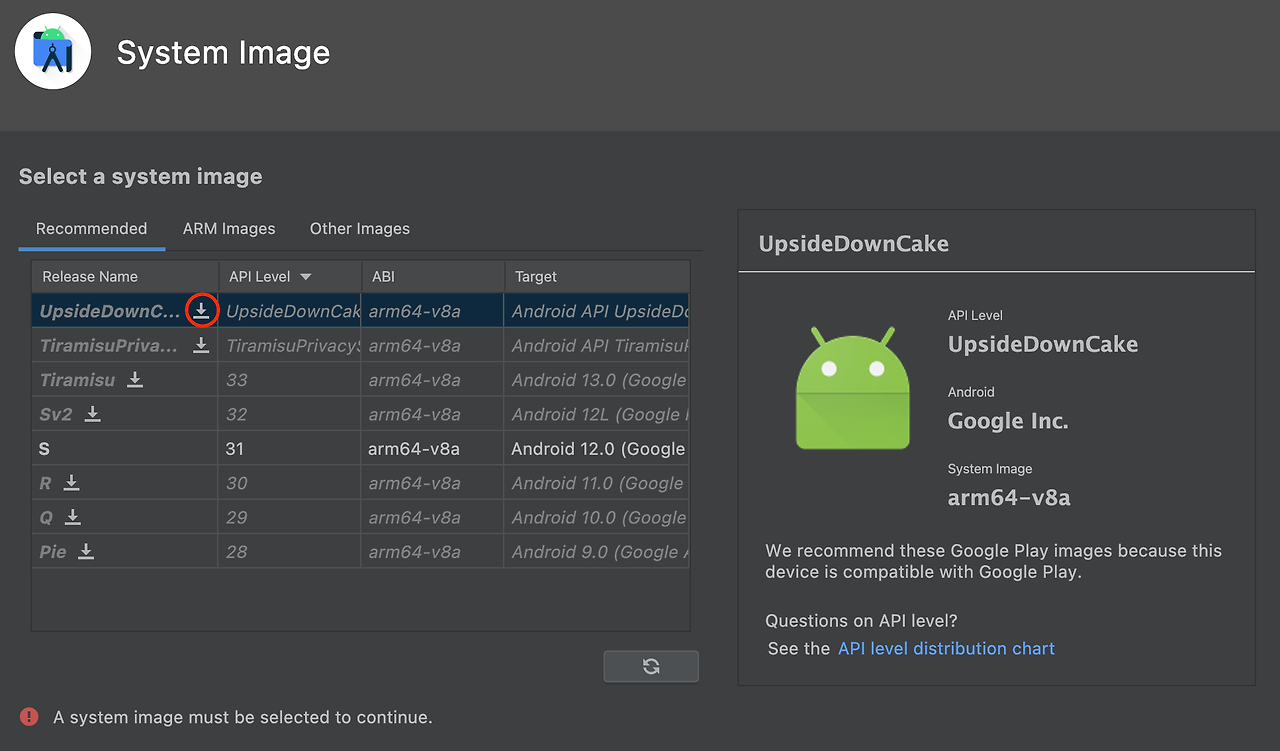Click the 'system image must be selected' message

click(x=243, y=717)
